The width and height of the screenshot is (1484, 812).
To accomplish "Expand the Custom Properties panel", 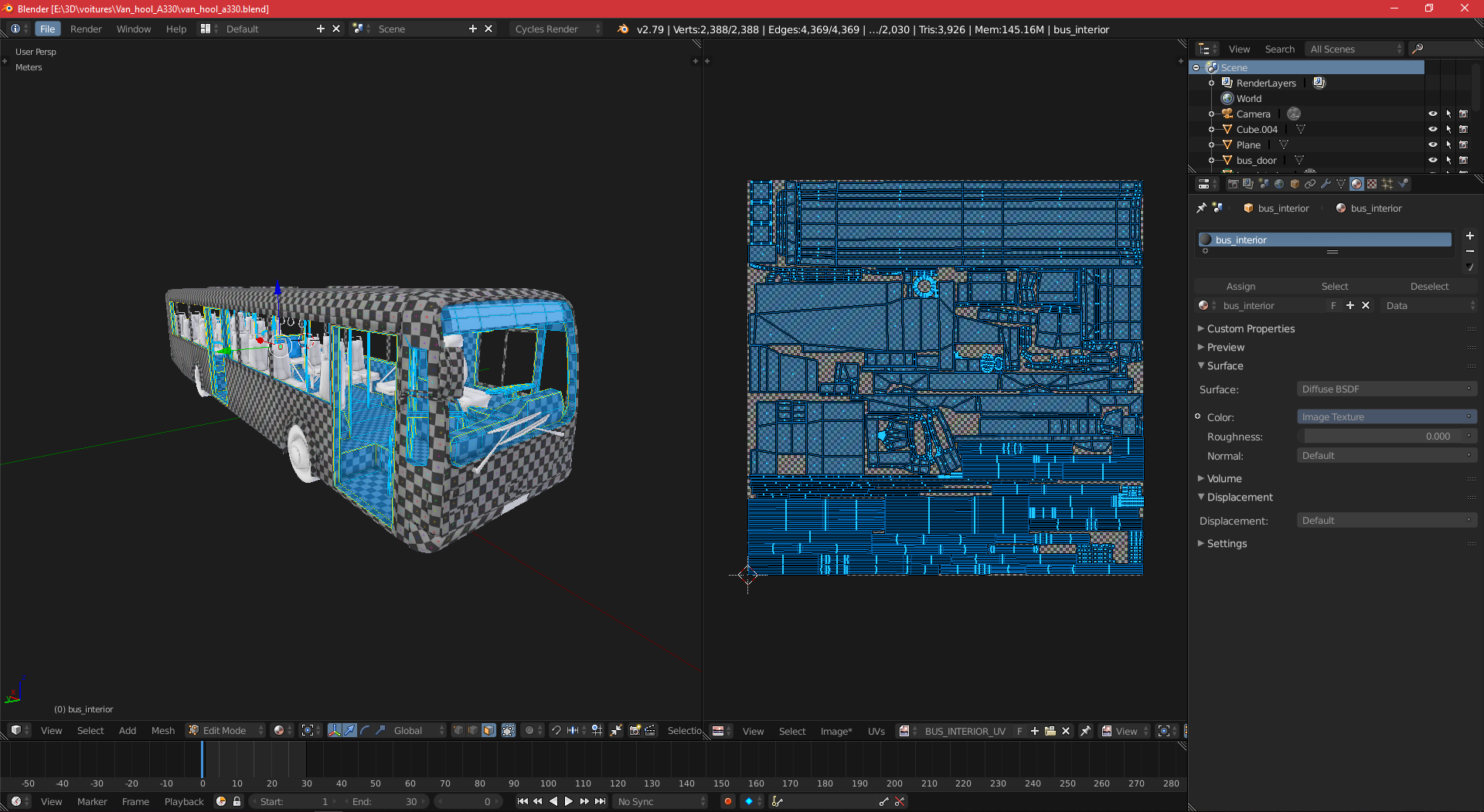I will pos(1251,329).
